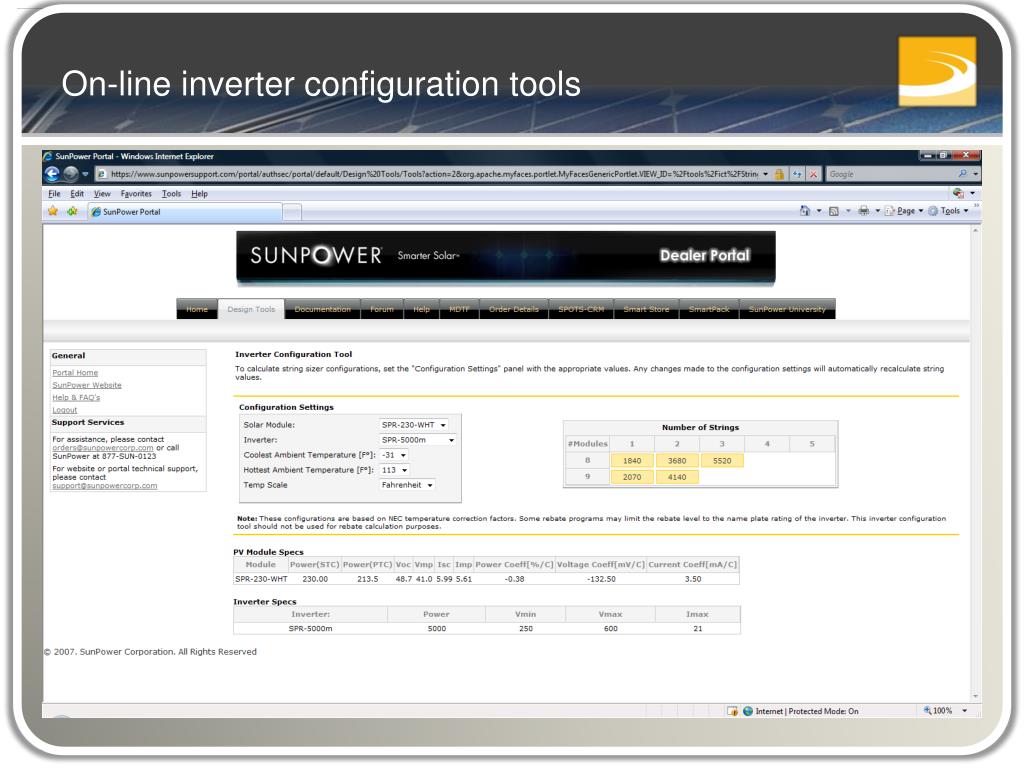Open the Temp Scale dropdown
Image resolution: width=1024 pixels, height=768 pixels.
pyautogui.click(x=408, y=485)
